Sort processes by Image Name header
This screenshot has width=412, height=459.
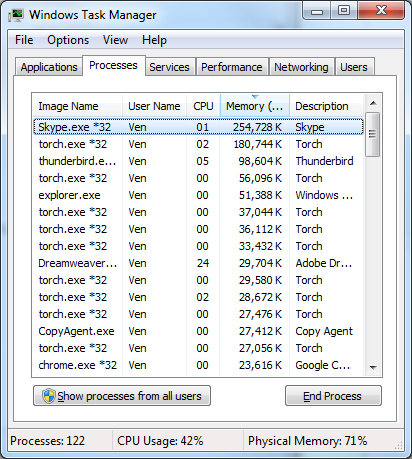(77, 106)
